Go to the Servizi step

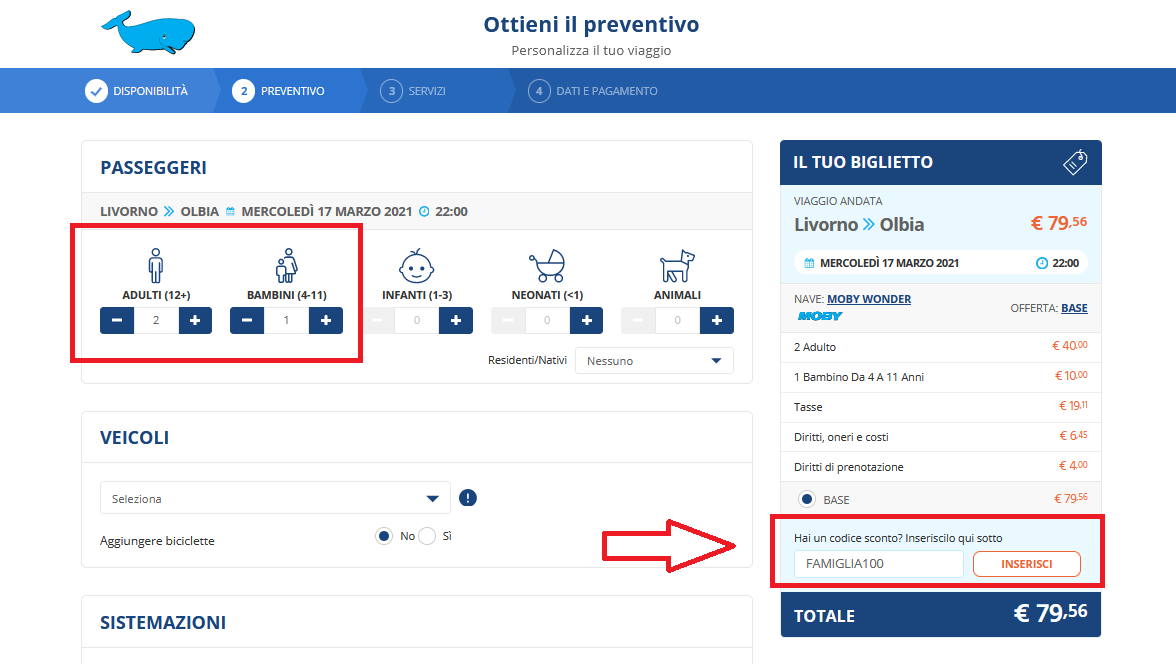click(x=413, y=91)
